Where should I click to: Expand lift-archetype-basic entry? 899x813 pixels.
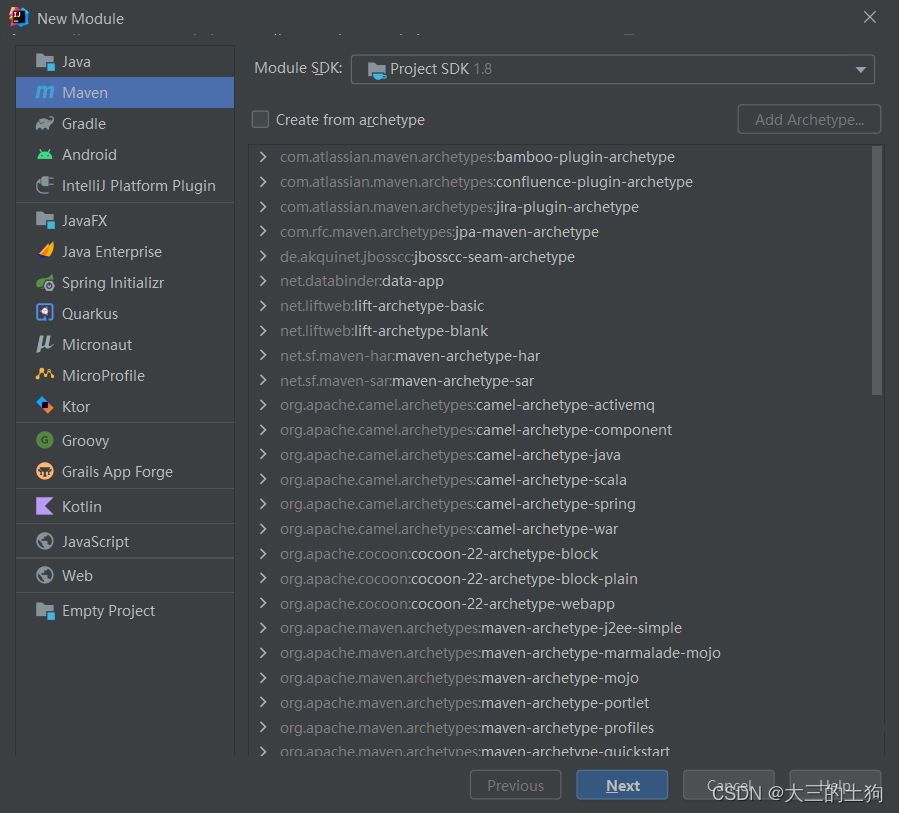tap(263, 306)
